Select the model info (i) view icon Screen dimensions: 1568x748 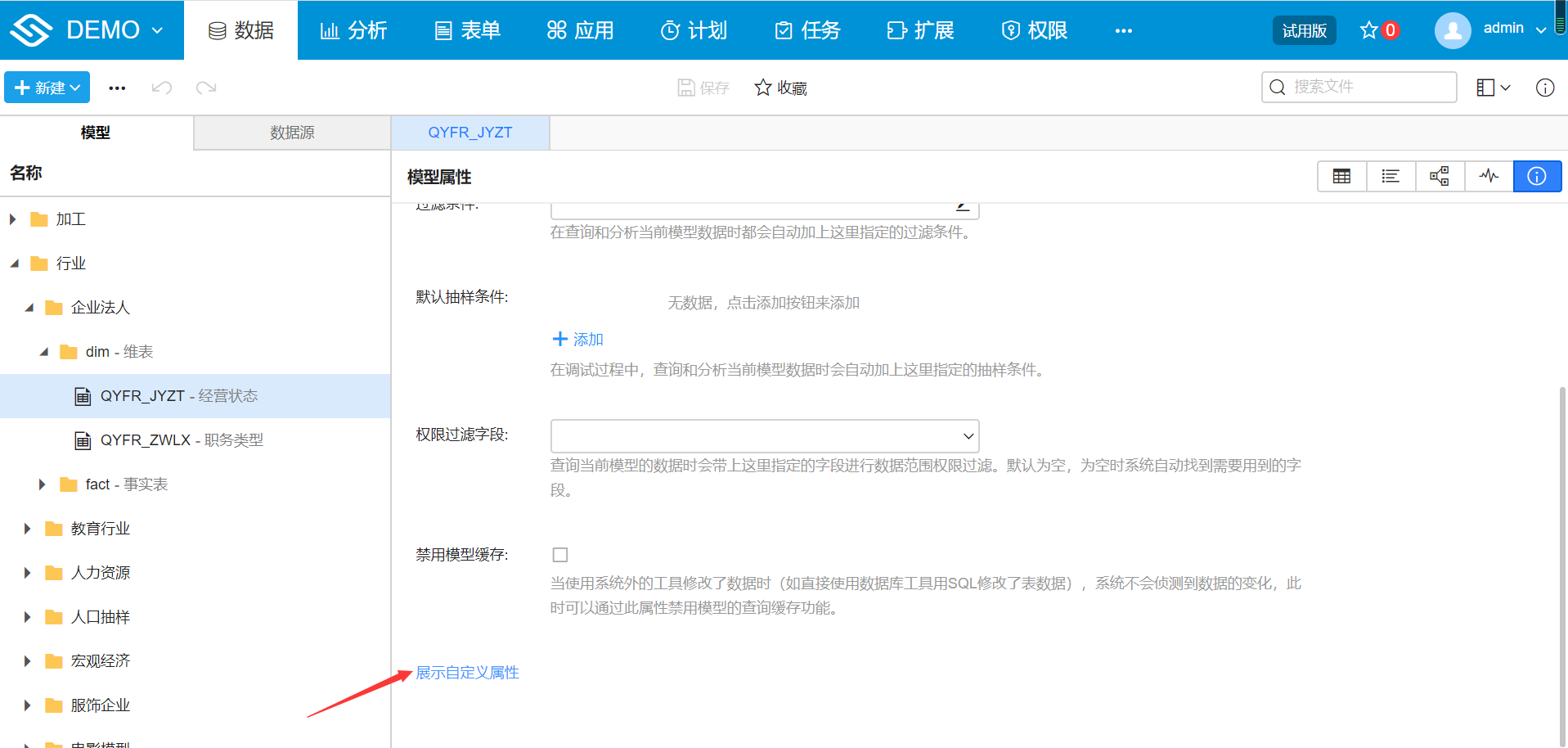point(1537,176)
